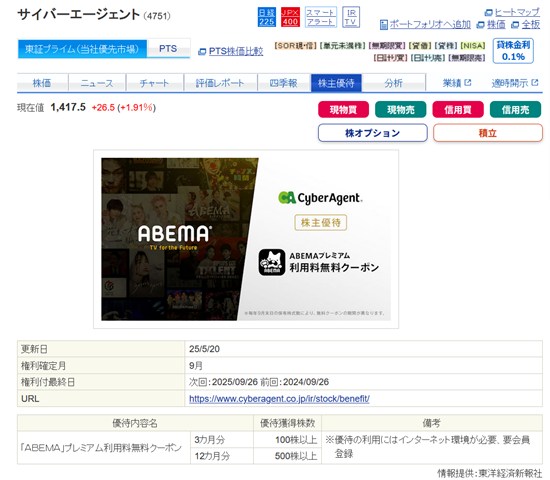The image size is (550, 480).
Task: Click the 貸株金利 0.1% box
Action: click(513, 51)
